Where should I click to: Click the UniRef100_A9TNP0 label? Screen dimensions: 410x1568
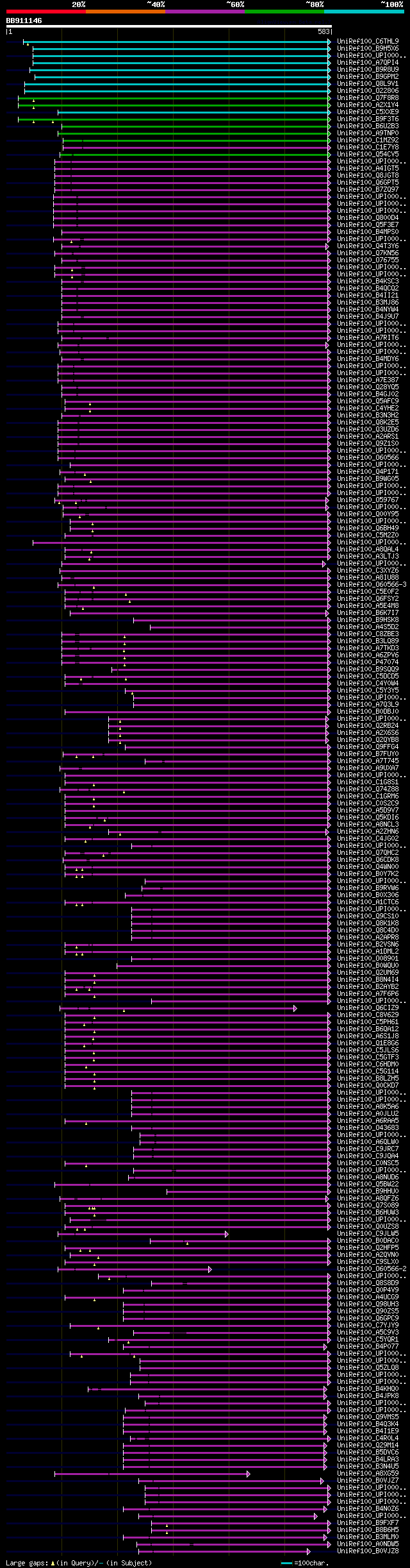(368, 133)
